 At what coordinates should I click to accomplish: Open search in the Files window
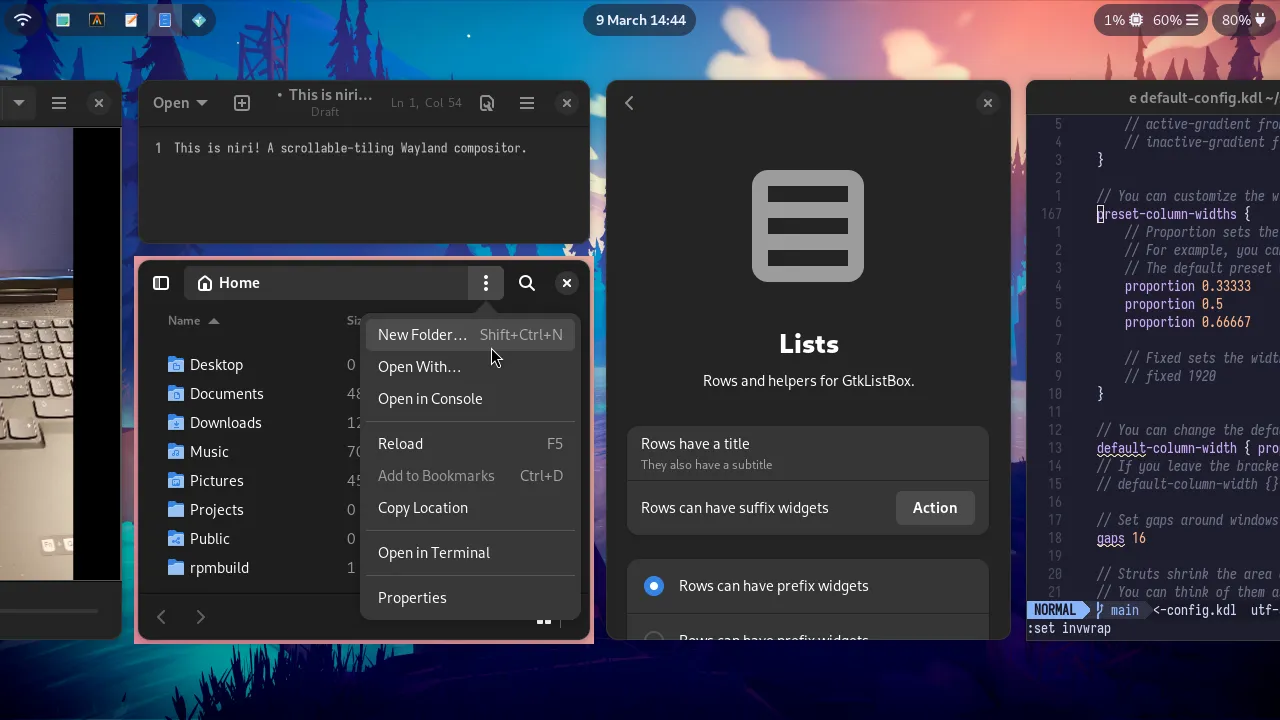(x=527, y=283)
